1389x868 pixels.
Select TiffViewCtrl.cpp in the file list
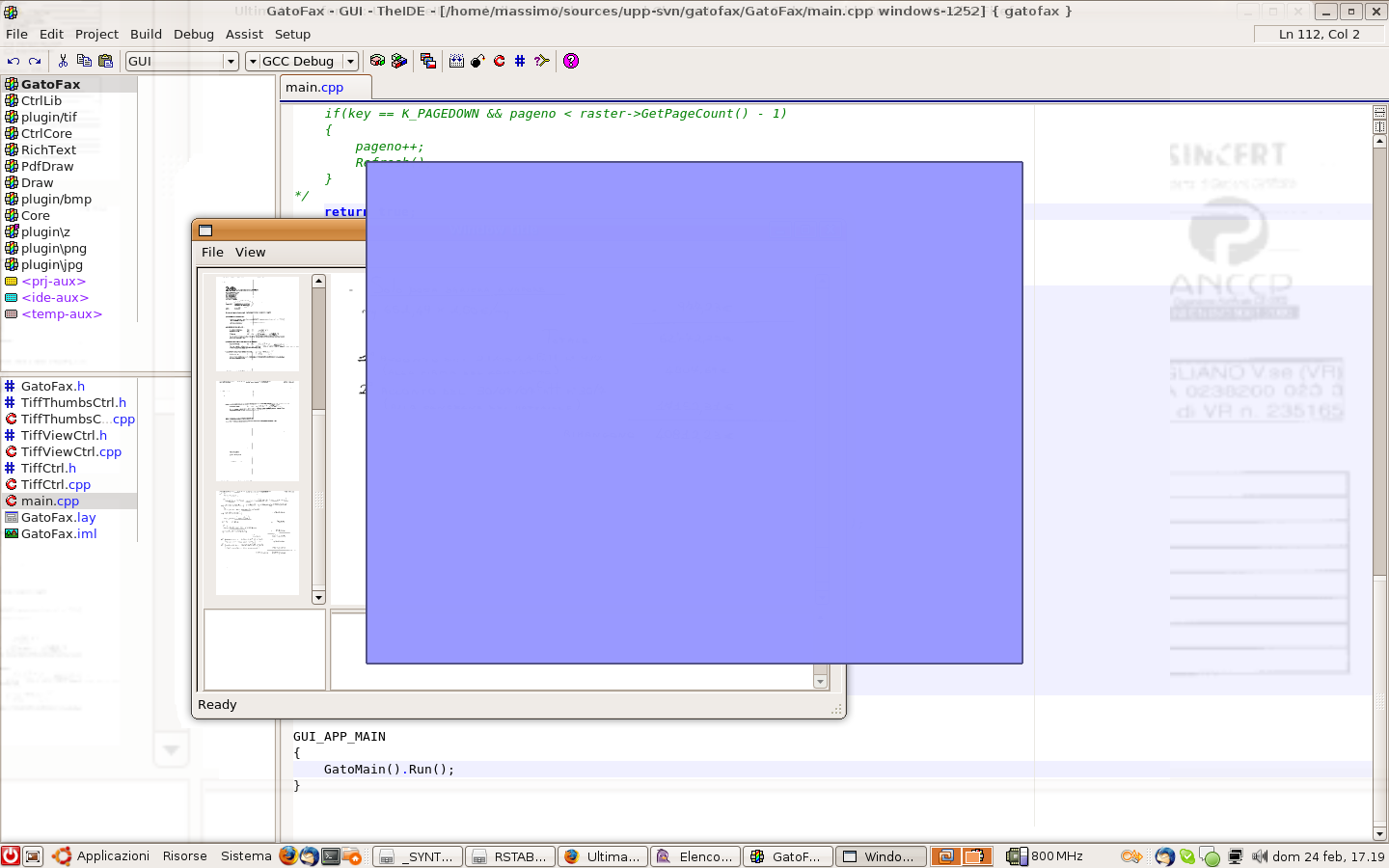coord(71,451)
